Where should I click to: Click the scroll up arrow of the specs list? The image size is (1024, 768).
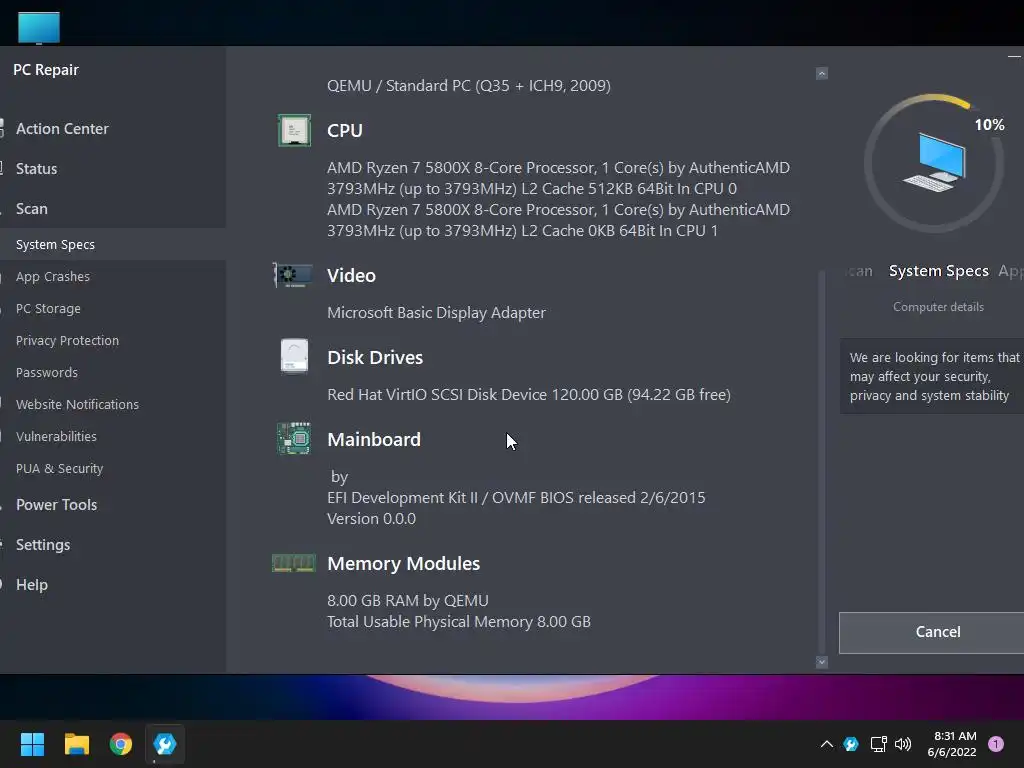(822, 73)
